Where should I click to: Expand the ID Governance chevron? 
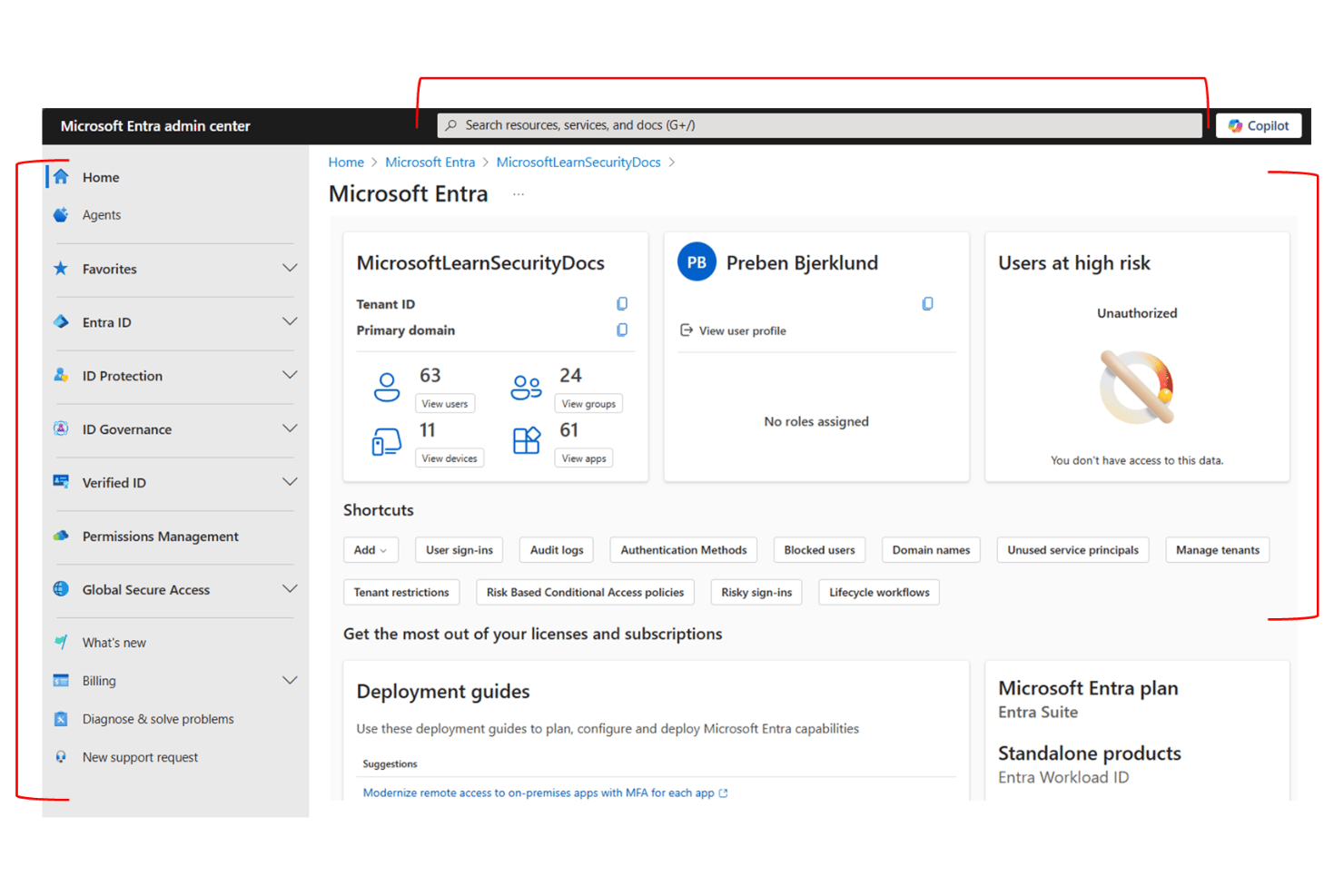290,428
